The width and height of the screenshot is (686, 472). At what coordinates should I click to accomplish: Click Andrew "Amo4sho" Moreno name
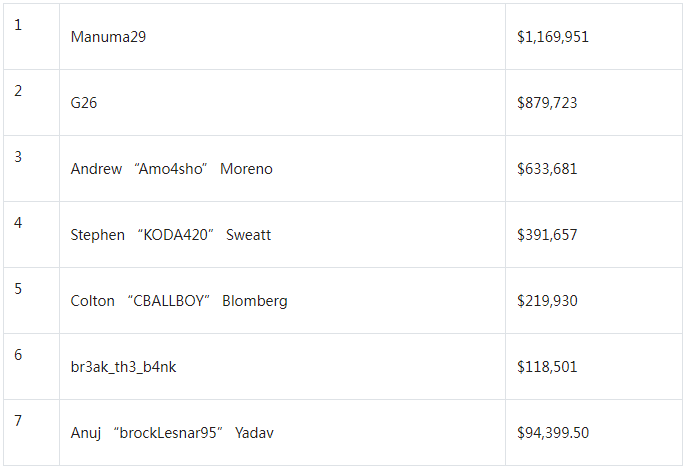pyautogui.click(x=172, y=169)
